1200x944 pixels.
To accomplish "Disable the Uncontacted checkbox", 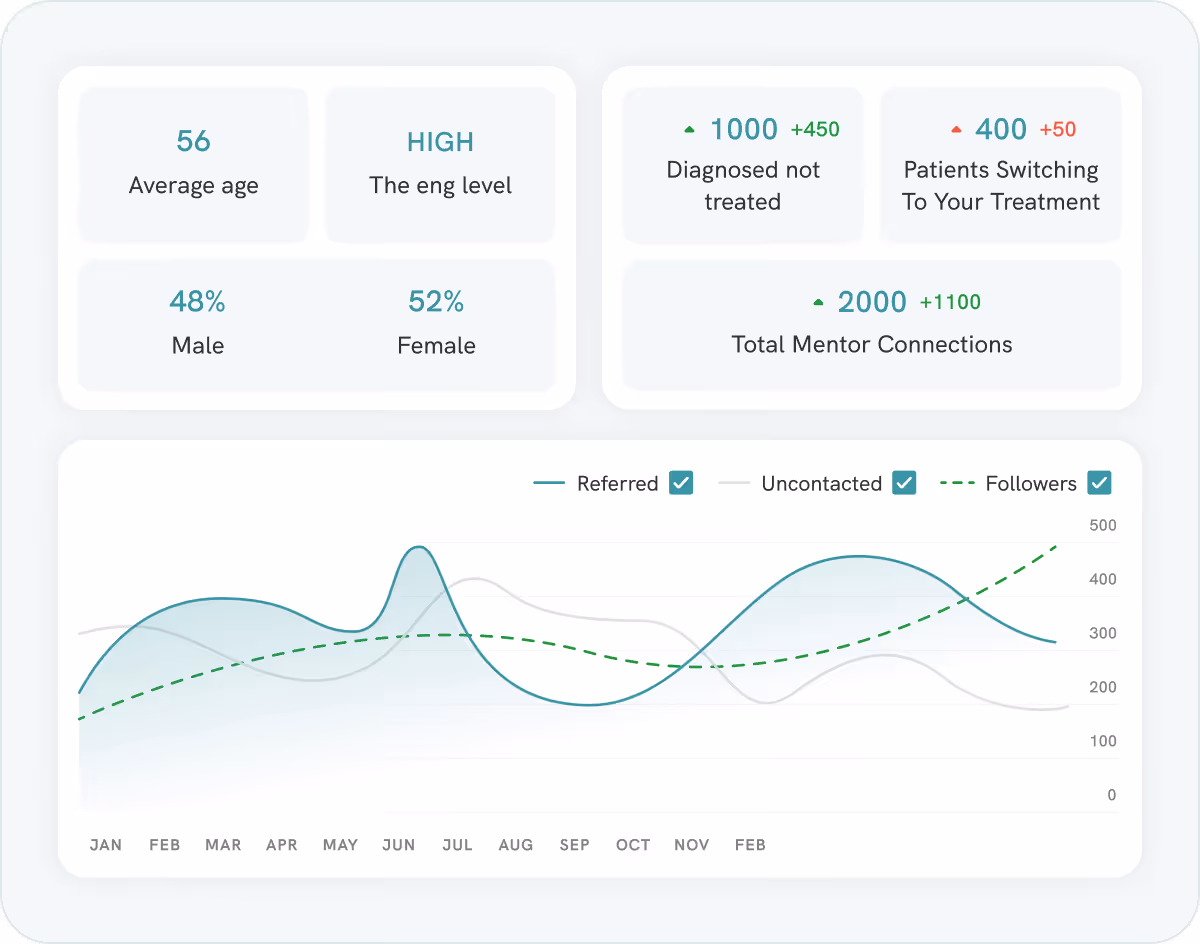I will pyautogui.click(x=904, y=483).
